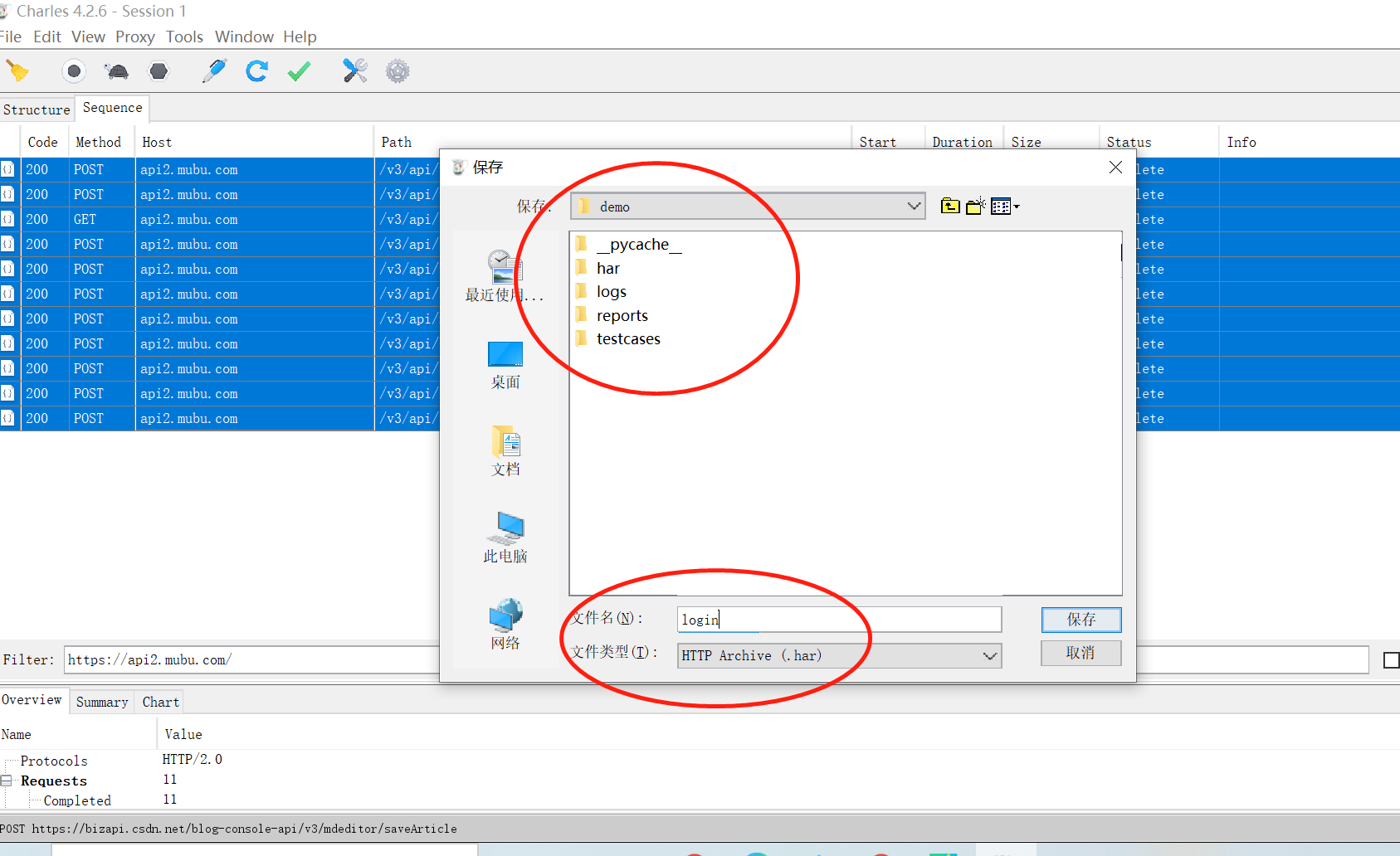
Task: Select the logs folder
Action: [601, 291]
